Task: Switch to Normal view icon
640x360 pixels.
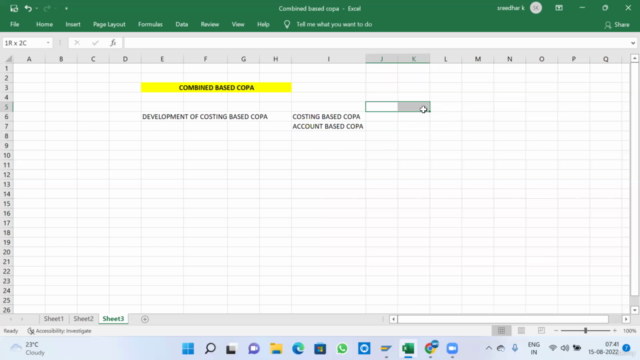Action: click(x=501, y=331)
